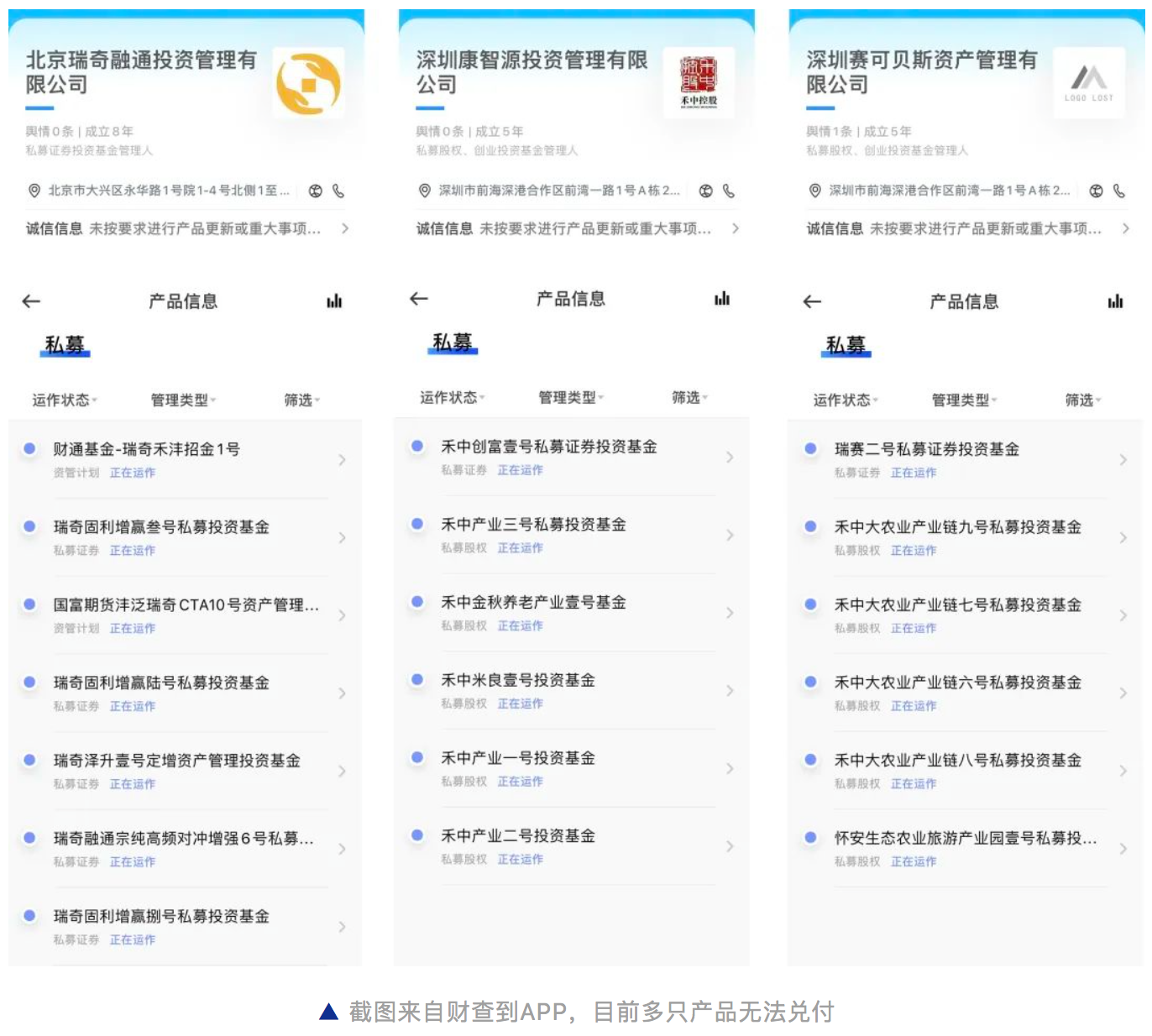Tap phone icon on 深圳康智源 card

tap(729, 191)
